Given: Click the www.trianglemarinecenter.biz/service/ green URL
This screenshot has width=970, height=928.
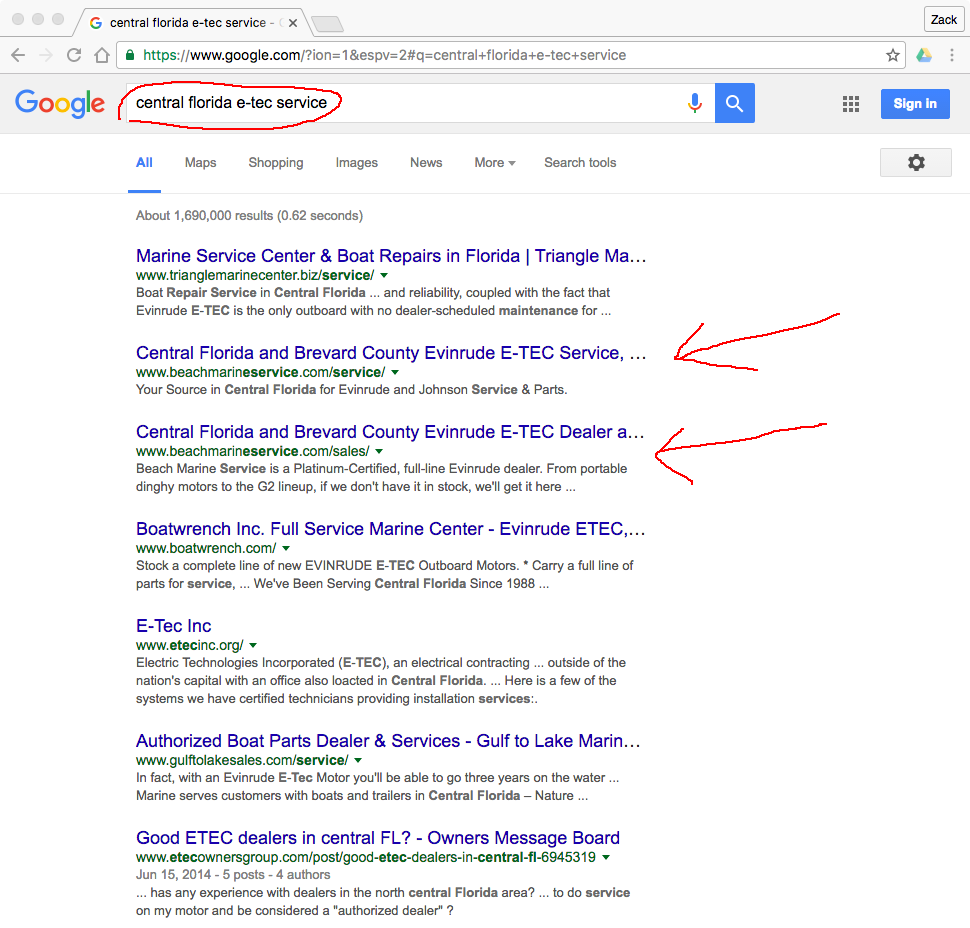Looking at the screenshot, I should (255, 275).
